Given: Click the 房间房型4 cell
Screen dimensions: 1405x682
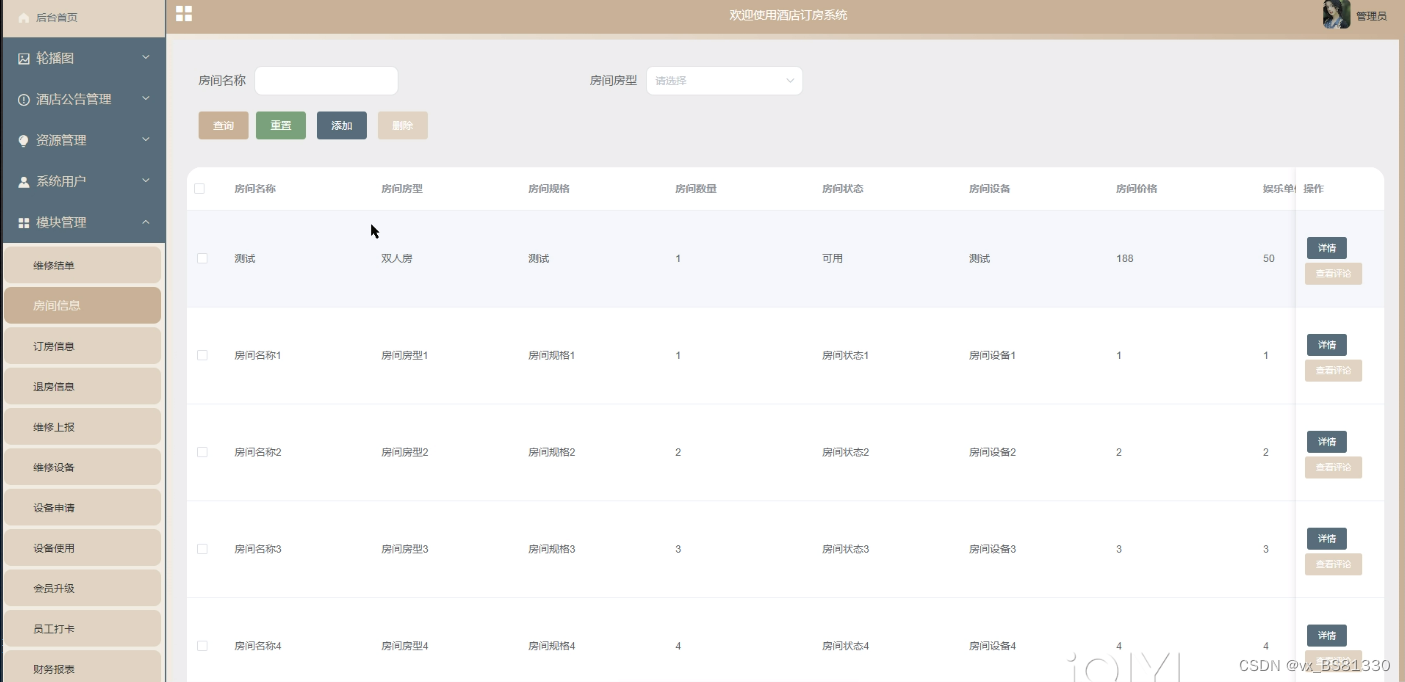Looking at the screenshot, I should pyautogui.click(x=405, y=646).
